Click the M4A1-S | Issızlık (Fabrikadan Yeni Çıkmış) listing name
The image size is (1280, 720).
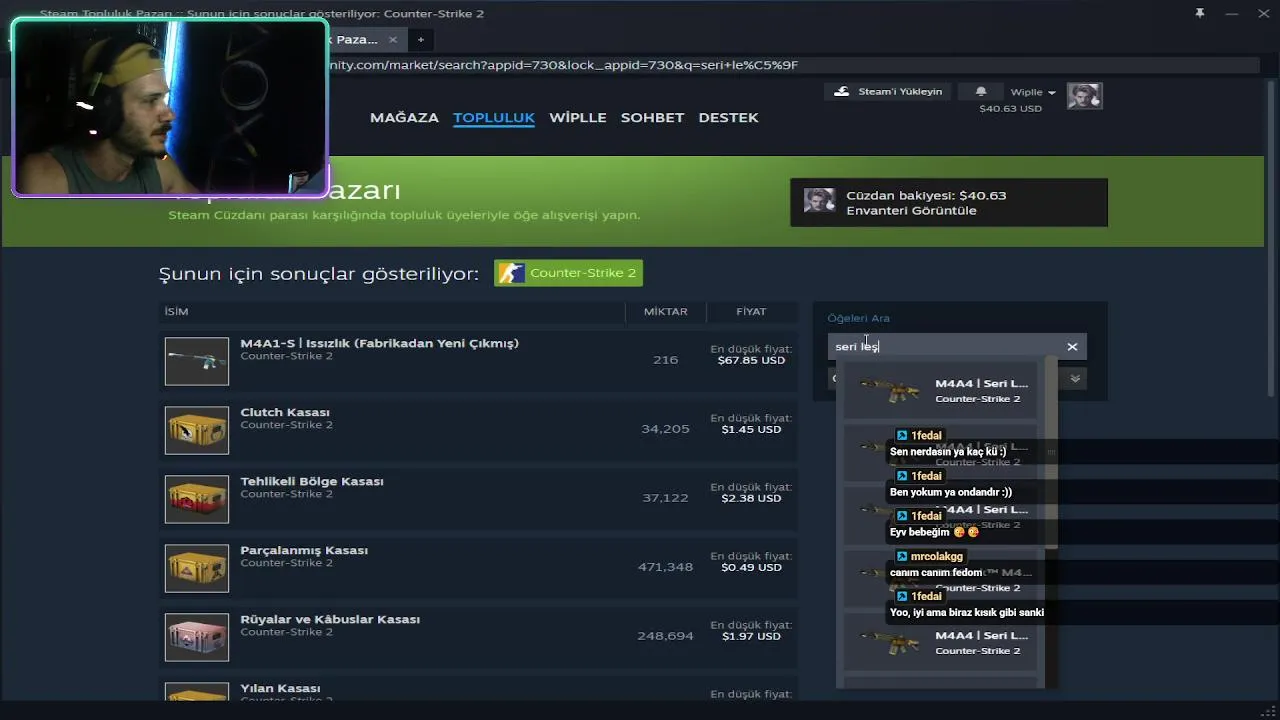coord(379,343)
